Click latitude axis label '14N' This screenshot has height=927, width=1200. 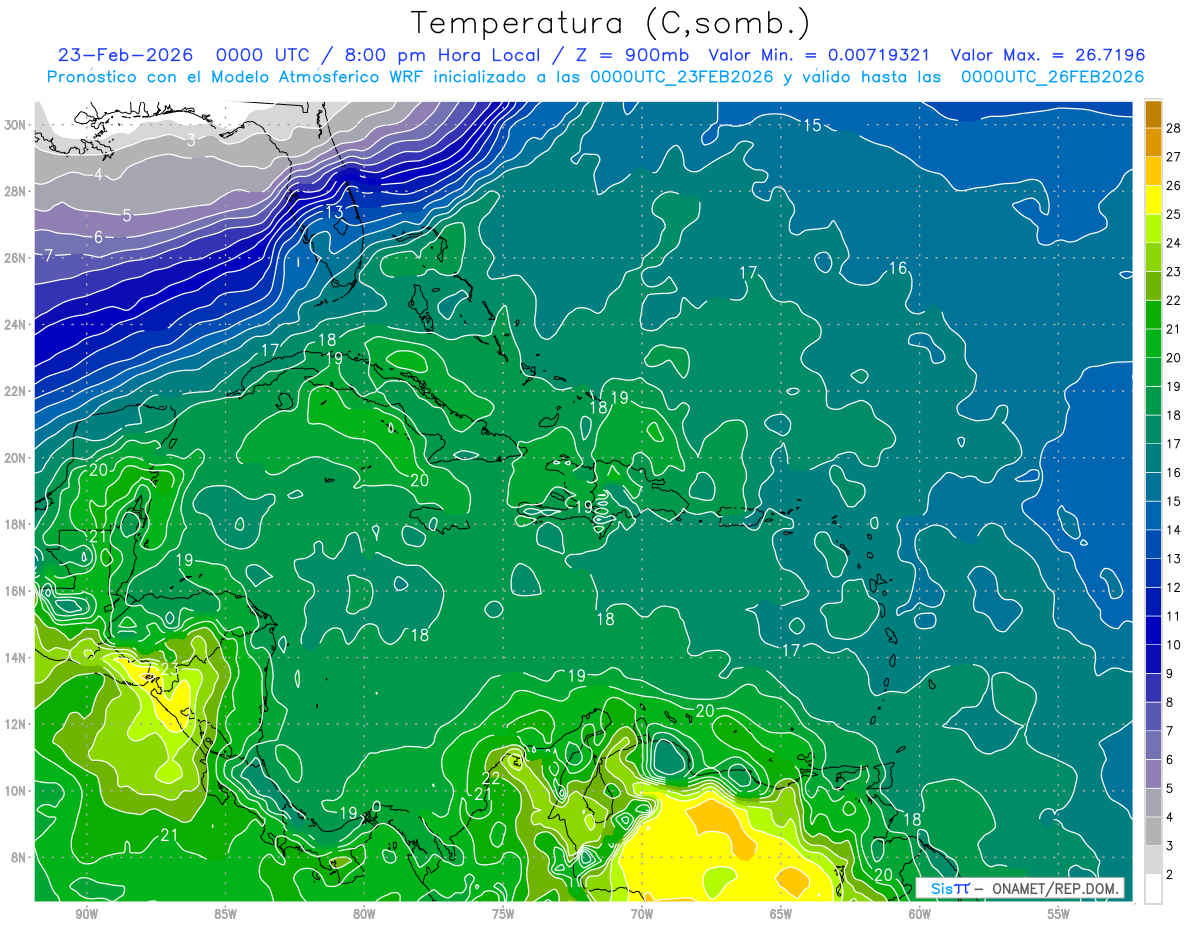[16, 657]
